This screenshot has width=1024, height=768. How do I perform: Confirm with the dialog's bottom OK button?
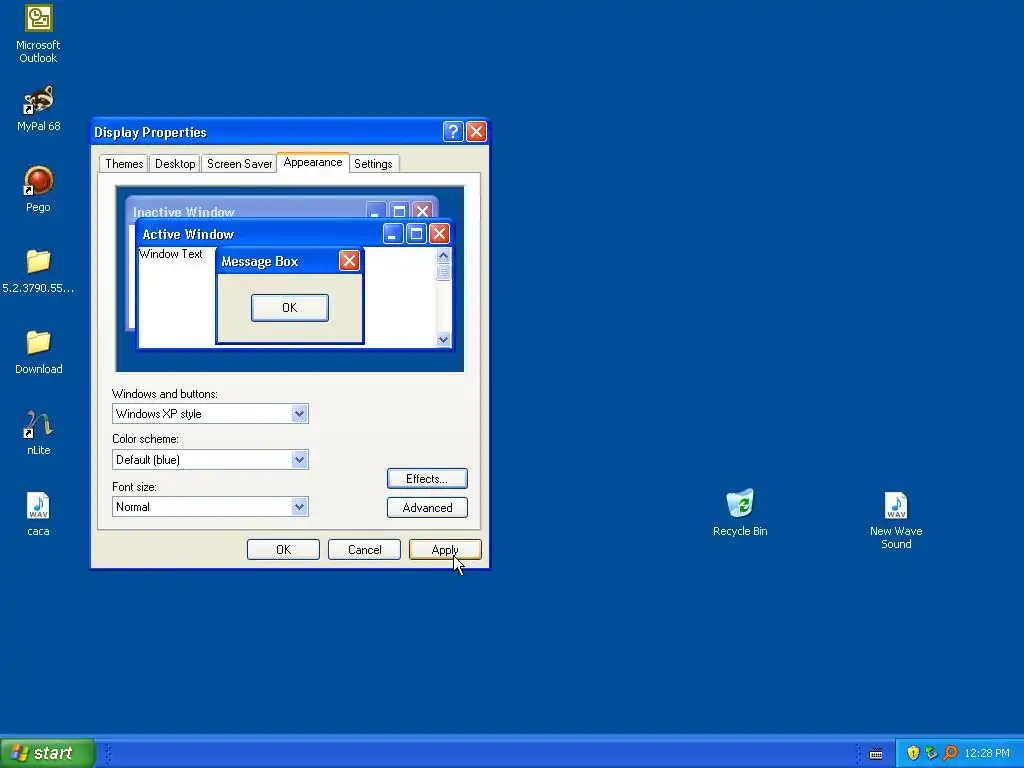(x=283, y=550)
